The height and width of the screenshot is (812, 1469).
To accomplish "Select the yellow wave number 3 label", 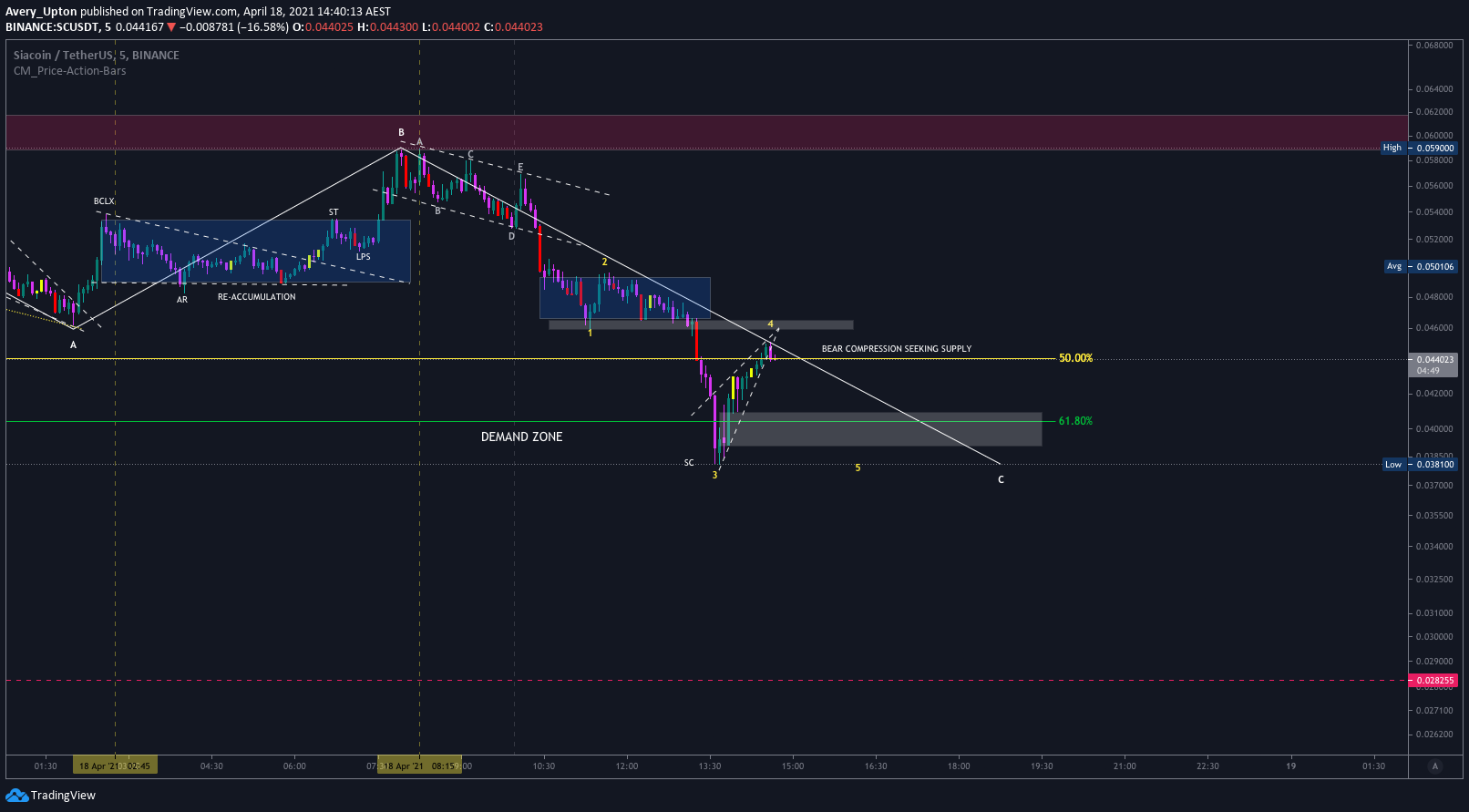I will [714, 475].
